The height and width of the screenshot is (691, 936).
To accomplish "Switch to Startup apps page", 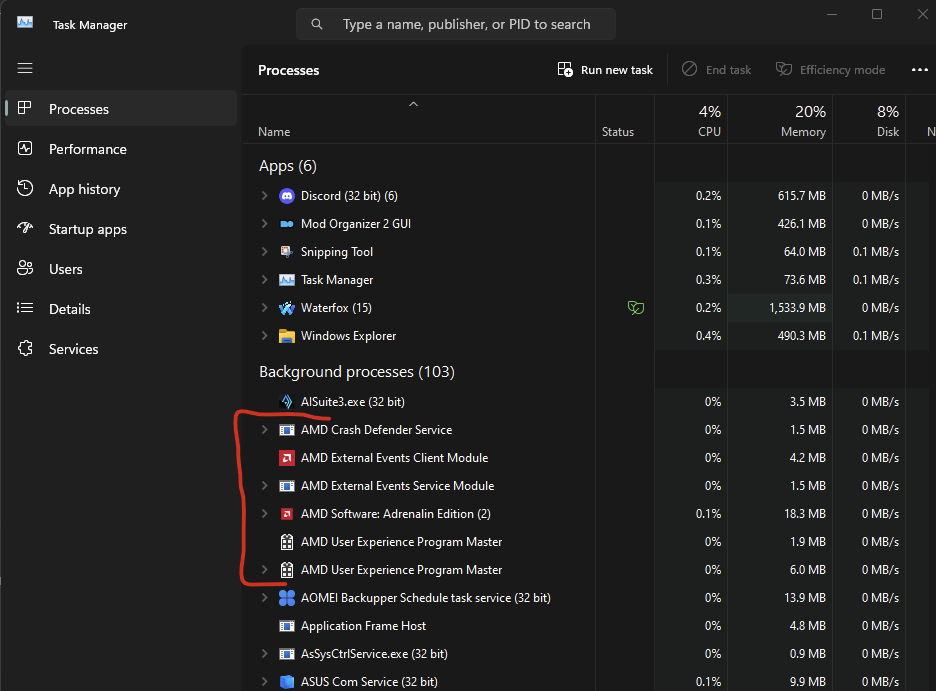I will point(88,229).
